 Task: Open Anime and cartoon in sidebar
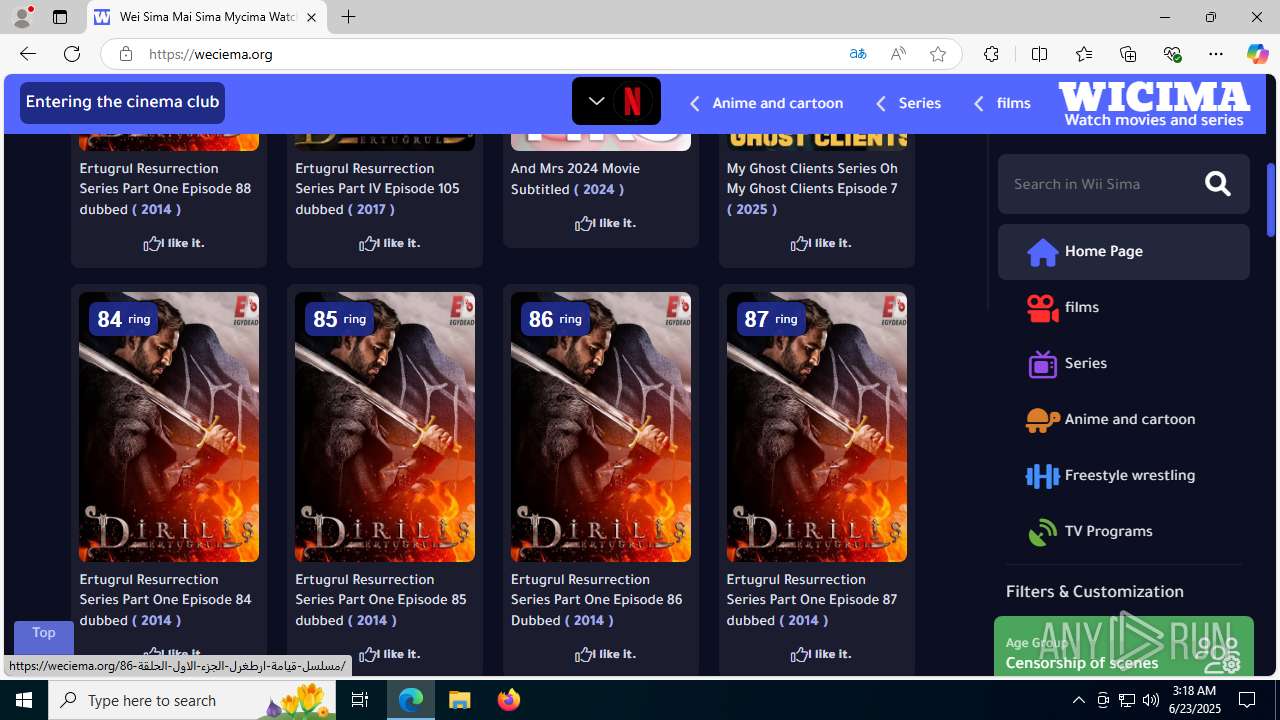coord(1123,419)
